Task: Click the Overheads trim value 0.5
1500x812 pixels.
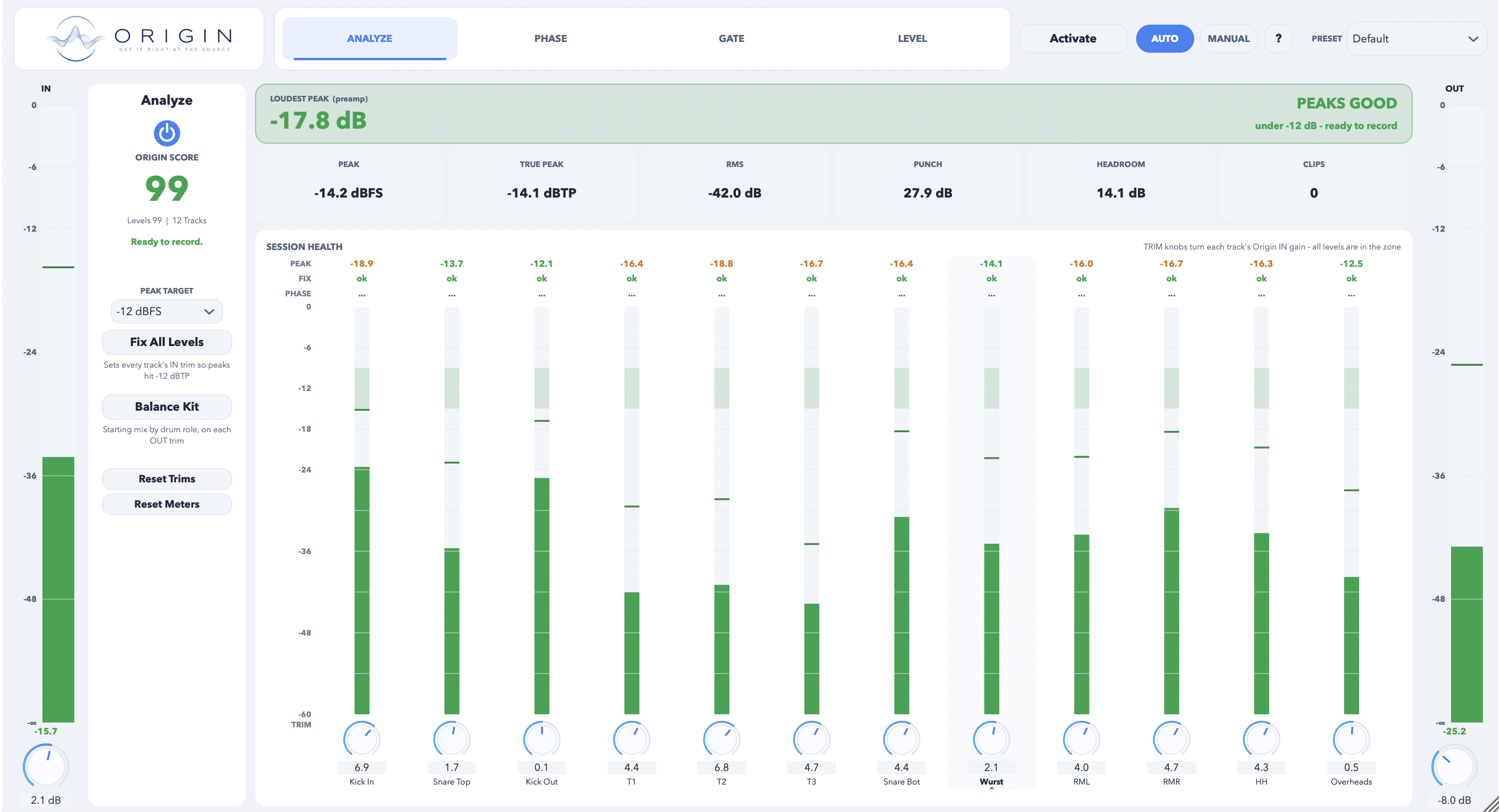Action: pos(1352,768)
